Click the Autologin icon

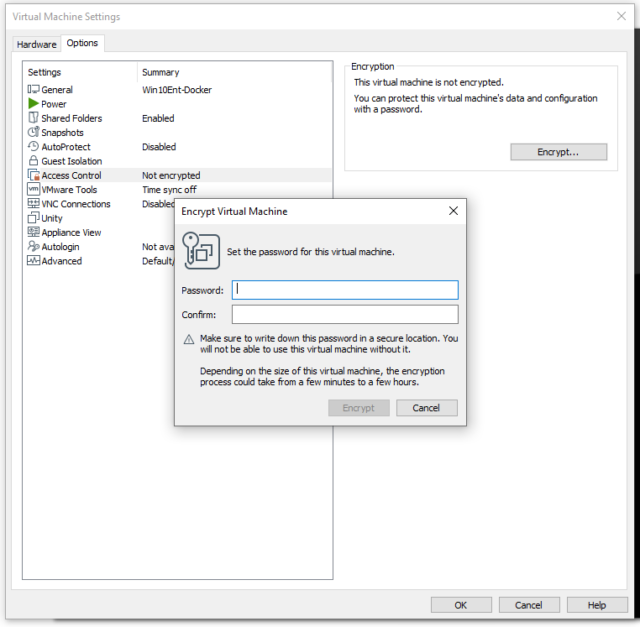click(x=33, y=247)
